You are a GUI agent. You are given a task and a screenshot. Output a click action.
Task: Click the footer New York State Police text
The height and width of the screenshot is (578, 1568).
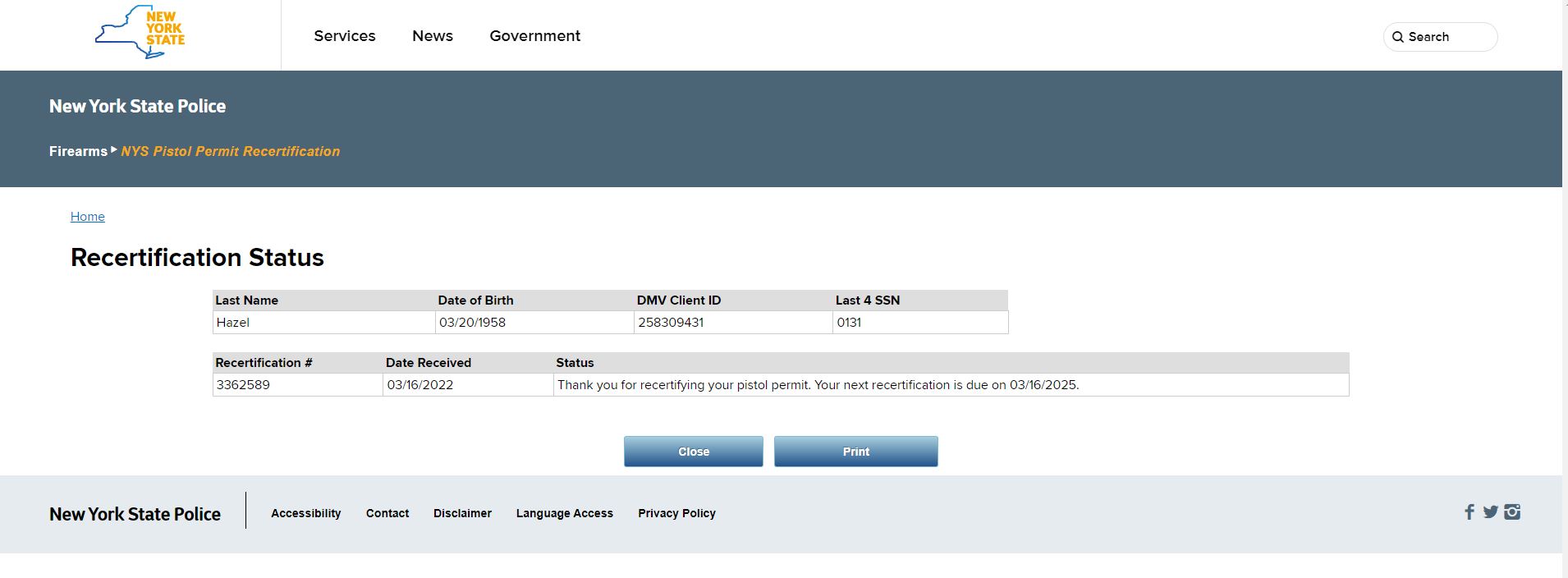tap(135, 514)
